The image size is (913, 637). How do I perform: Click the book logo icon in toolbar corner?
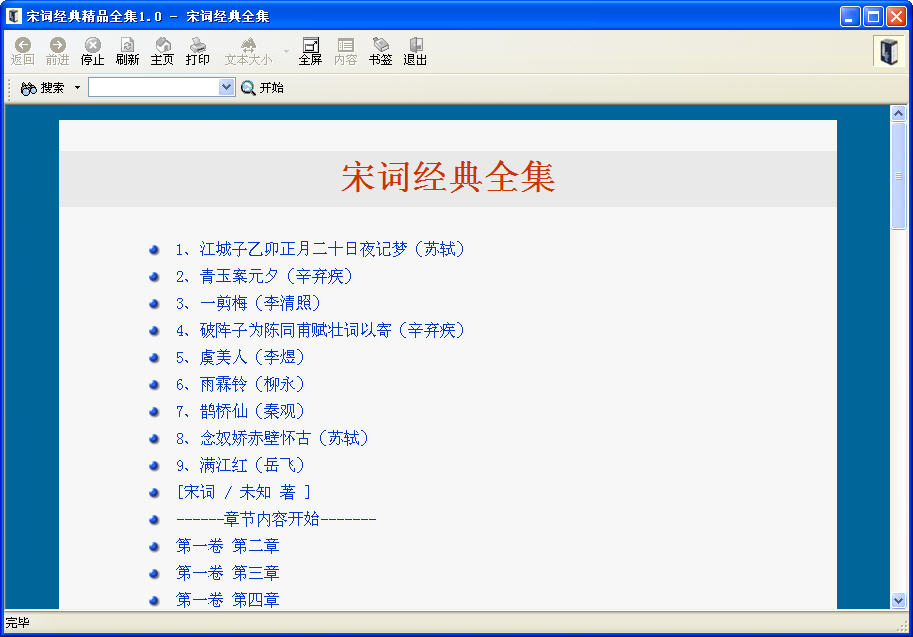[x=889, y=51]
